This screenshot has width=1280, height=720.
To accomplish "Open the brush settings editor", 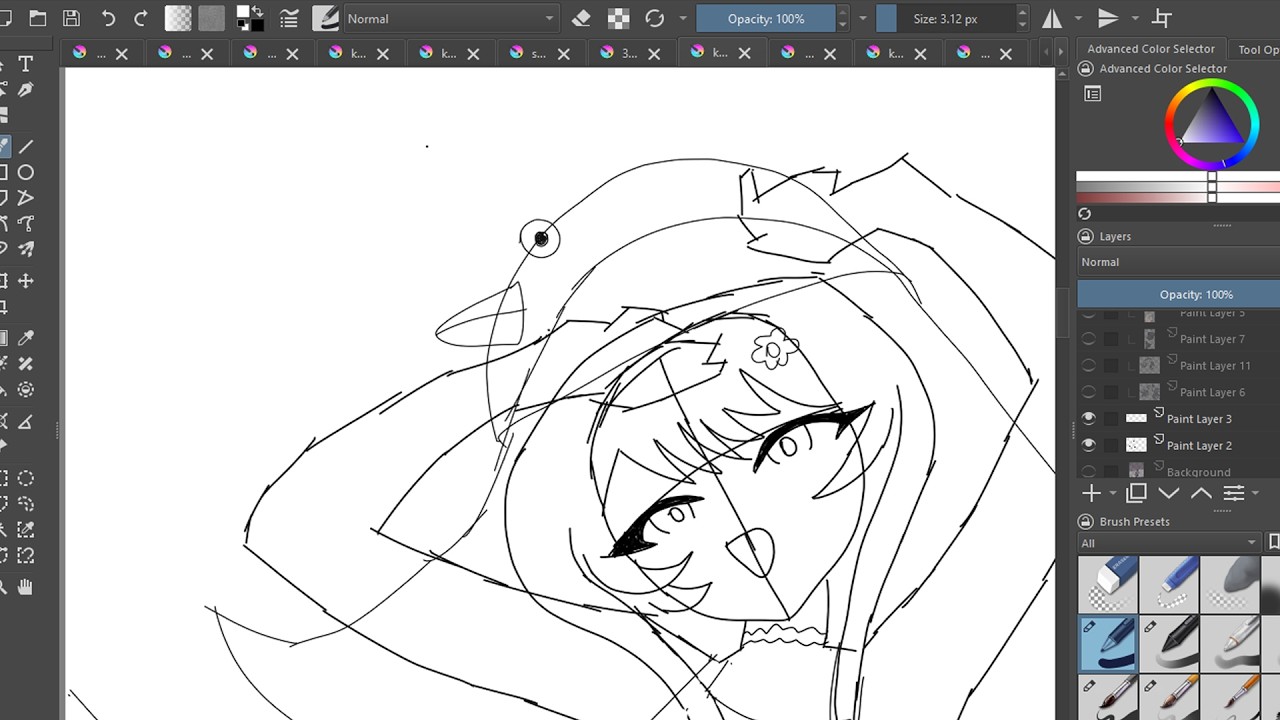I will click(290, 18).
